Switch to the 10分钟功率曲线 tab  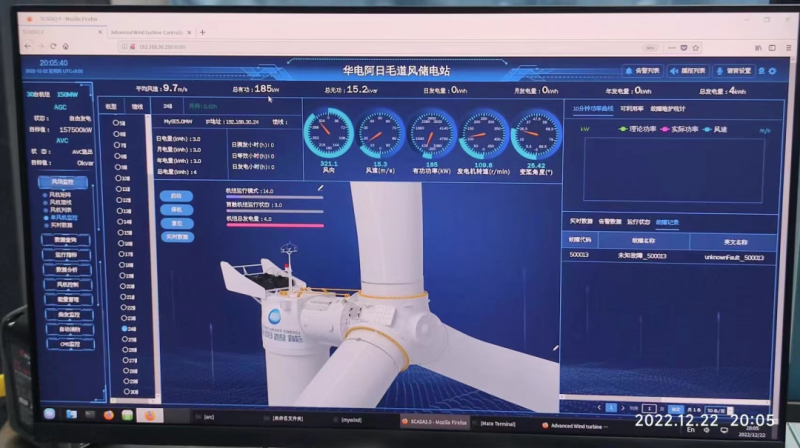coord(593,108)
